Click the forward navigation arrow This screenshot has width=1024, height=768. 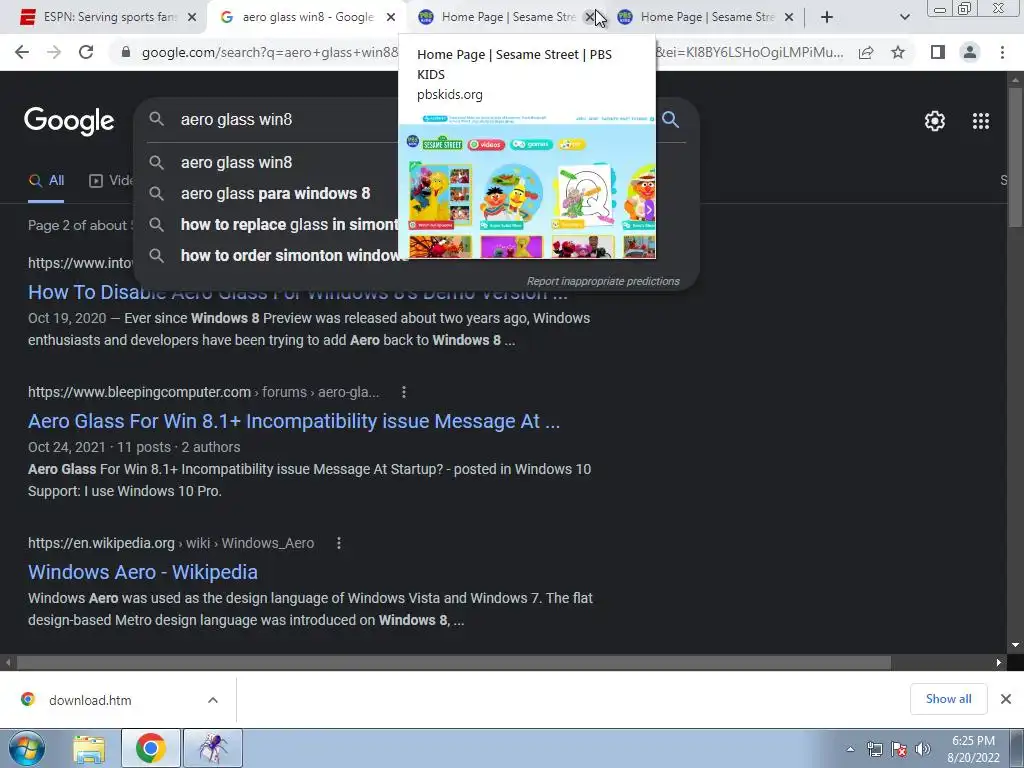tap(54, 52)
